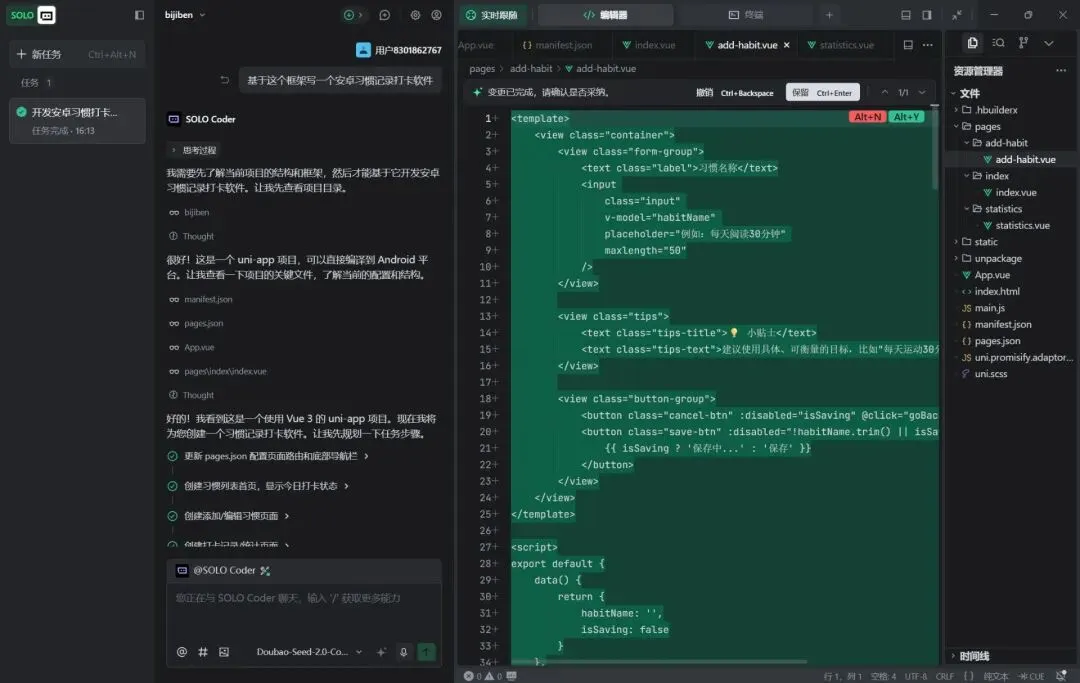Screen dimensions: 1080x683
Task: Toggle the bottom panel layout icon
Action: tap(906, 15)
